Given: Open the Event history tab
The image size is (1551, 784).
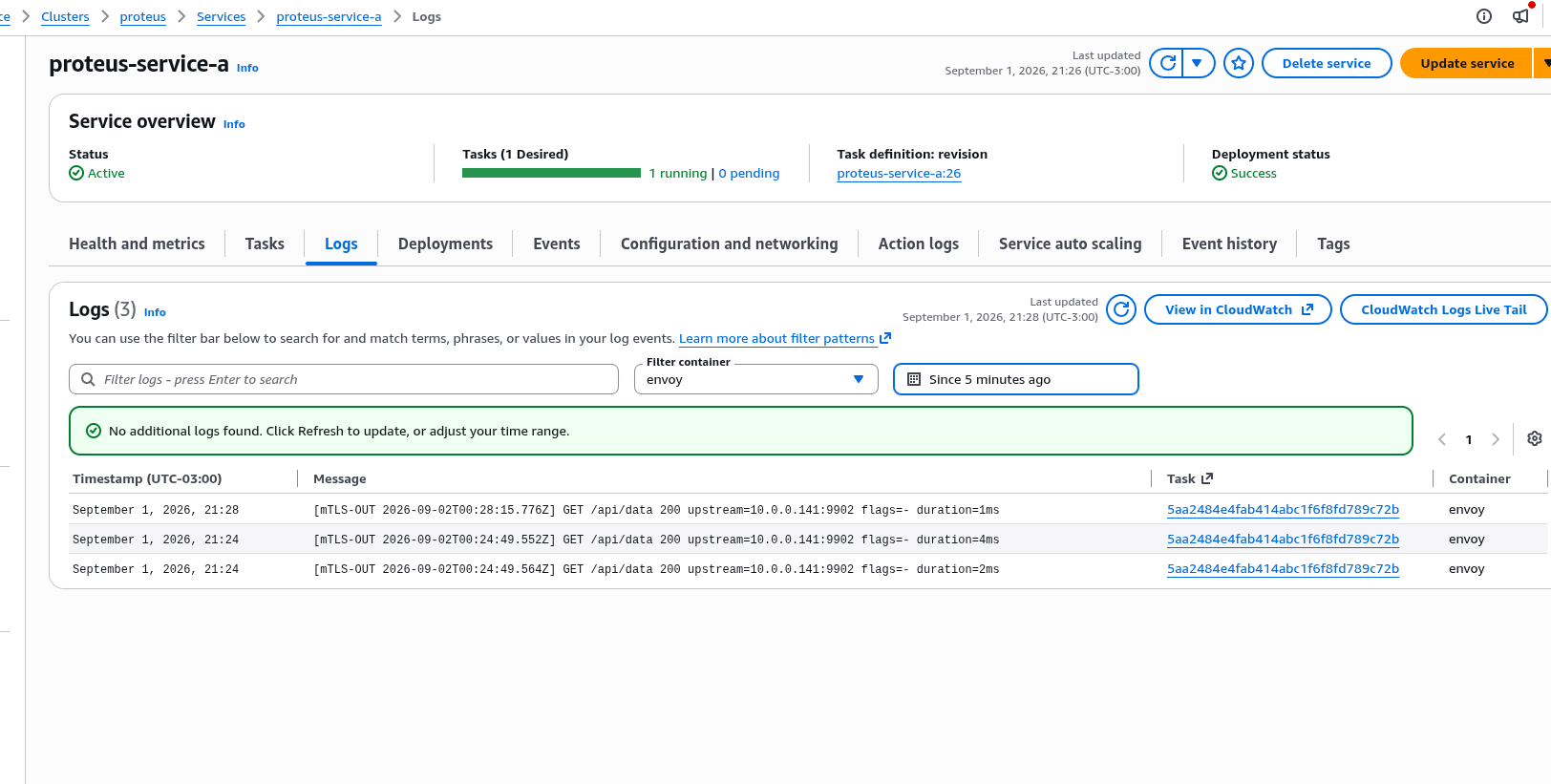Looking at the screenshot, I should [1229, 244].
